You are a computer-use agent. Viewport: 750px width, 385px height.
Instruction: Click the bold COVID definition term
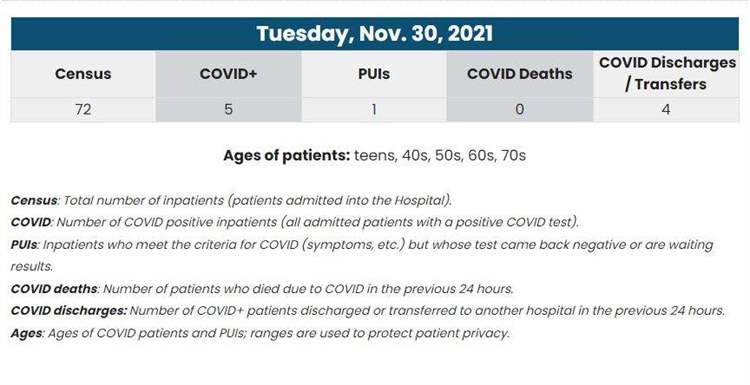(x=31, y=222)
